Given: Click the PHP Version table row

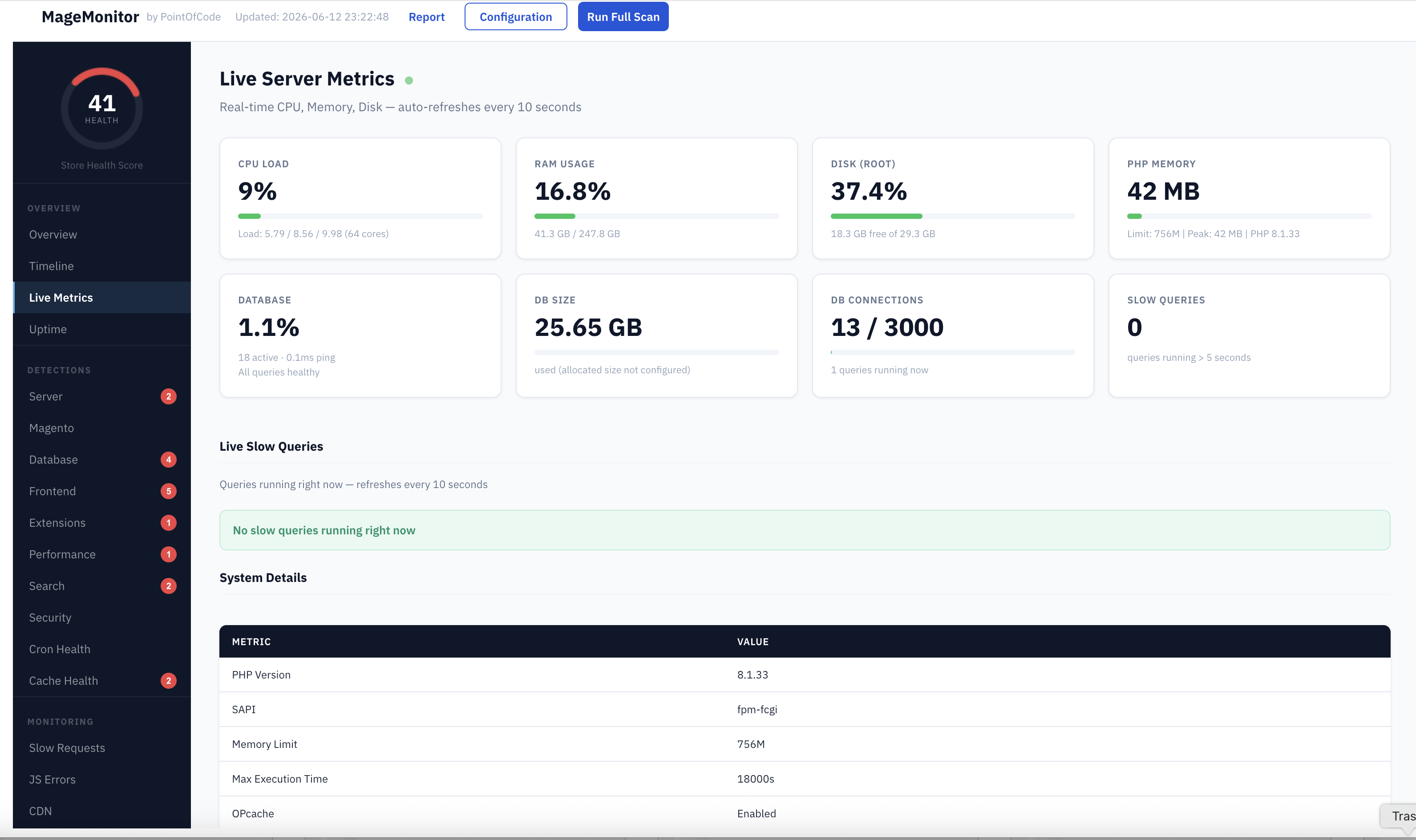Looking at the screenshot, I should coord(805,675).
